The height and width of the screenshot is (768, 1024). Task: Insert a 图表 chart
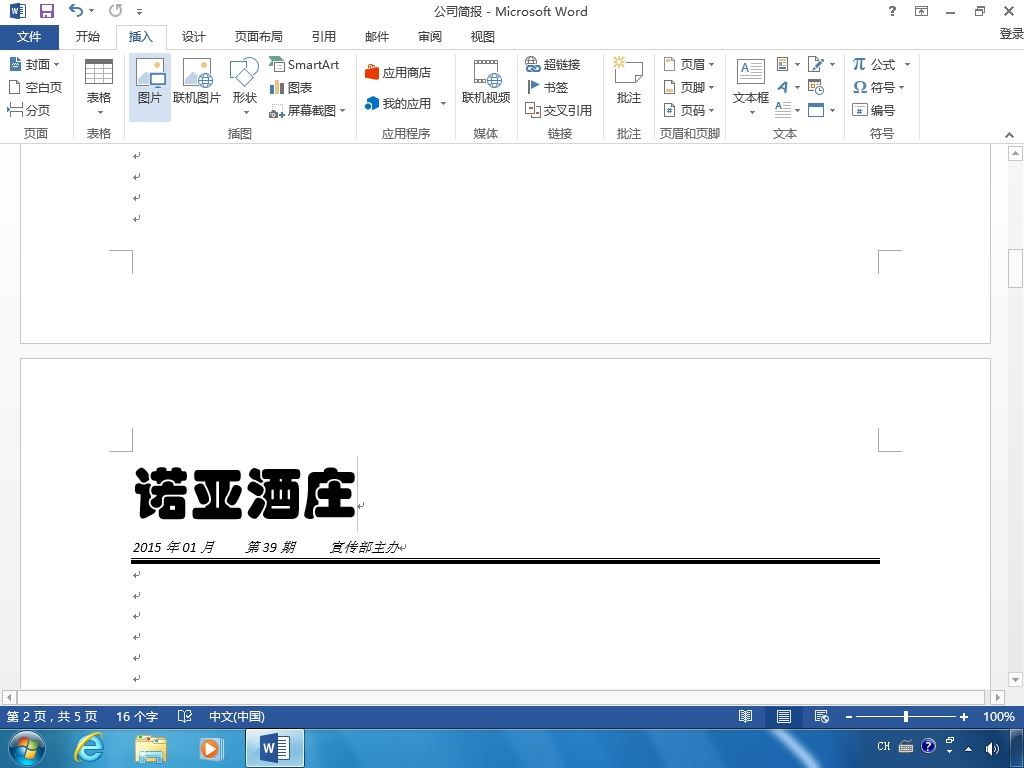(x=291, y=87)
